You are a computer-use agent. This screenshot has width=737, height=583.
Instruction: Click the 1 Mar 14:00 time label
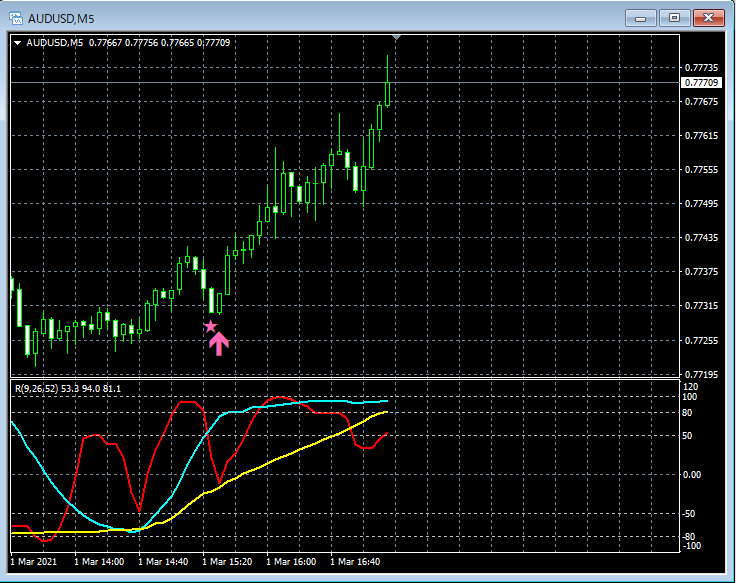(99, 562)
